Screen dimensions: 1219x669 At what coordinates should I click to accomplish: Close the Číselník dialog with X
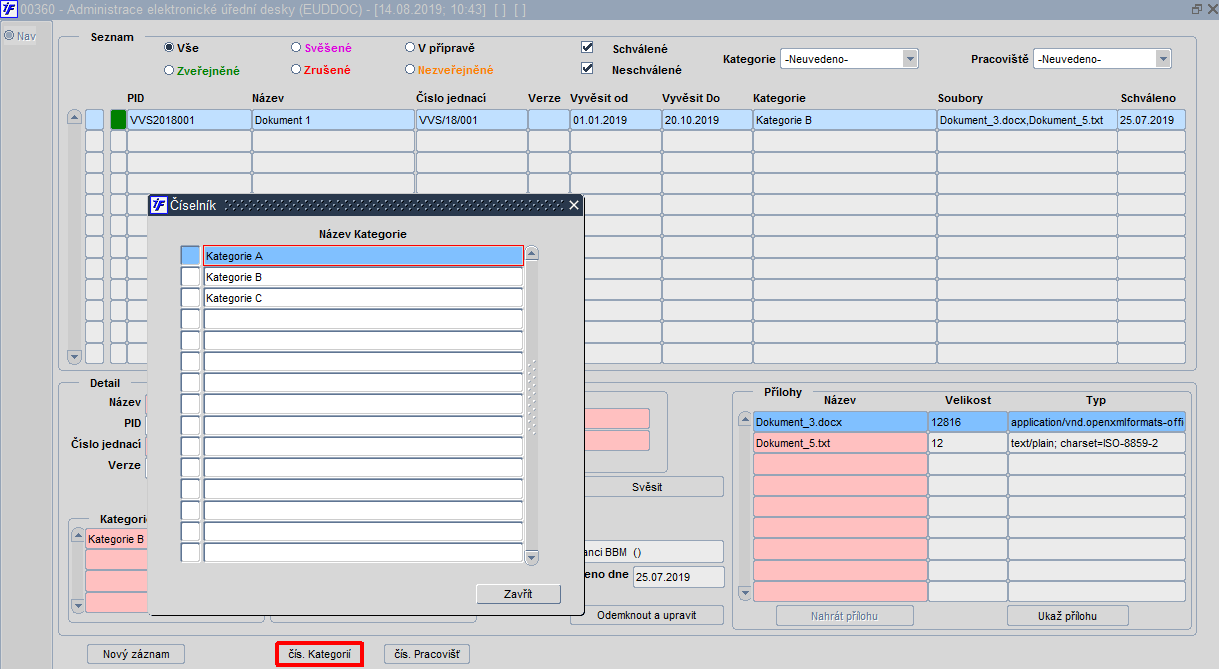click(x=574, y=205)
